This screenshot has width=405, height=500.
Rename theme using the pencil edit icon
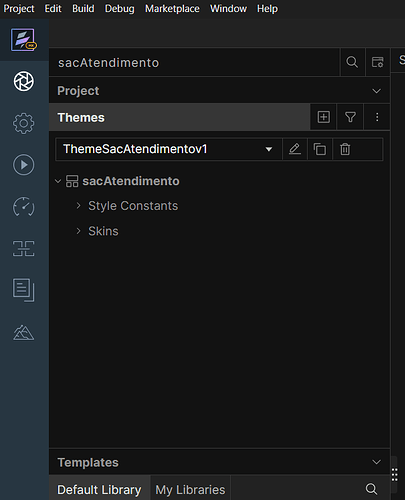click(295, 149)
